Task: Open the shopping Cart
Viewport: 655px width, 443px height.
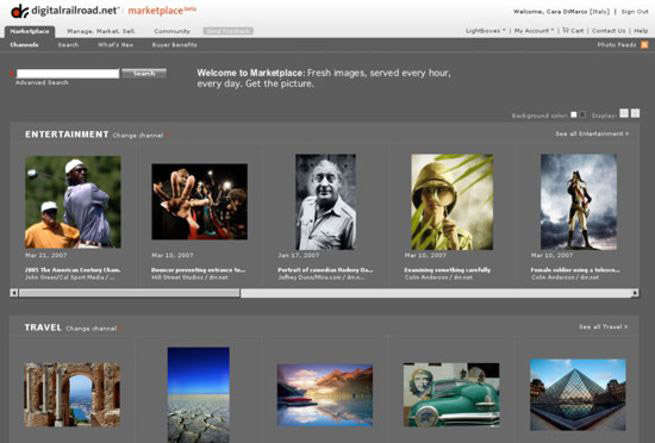Action: click(573, 31)
